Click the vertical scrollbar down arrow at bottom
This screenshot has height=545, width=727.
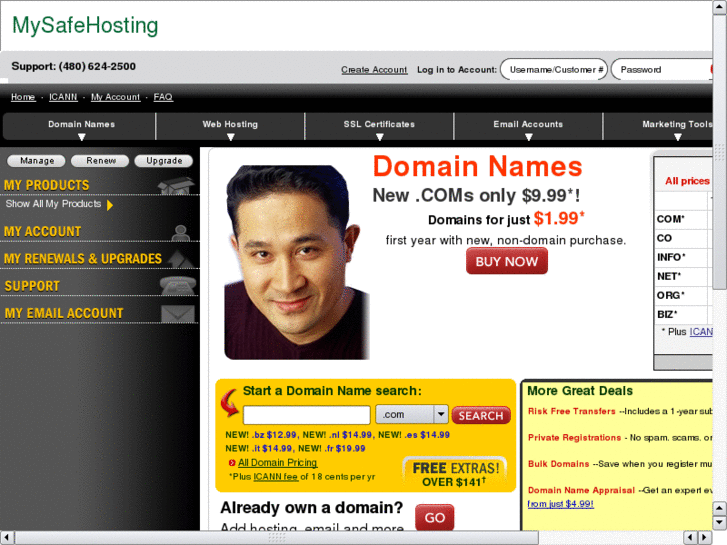(720, 523)
